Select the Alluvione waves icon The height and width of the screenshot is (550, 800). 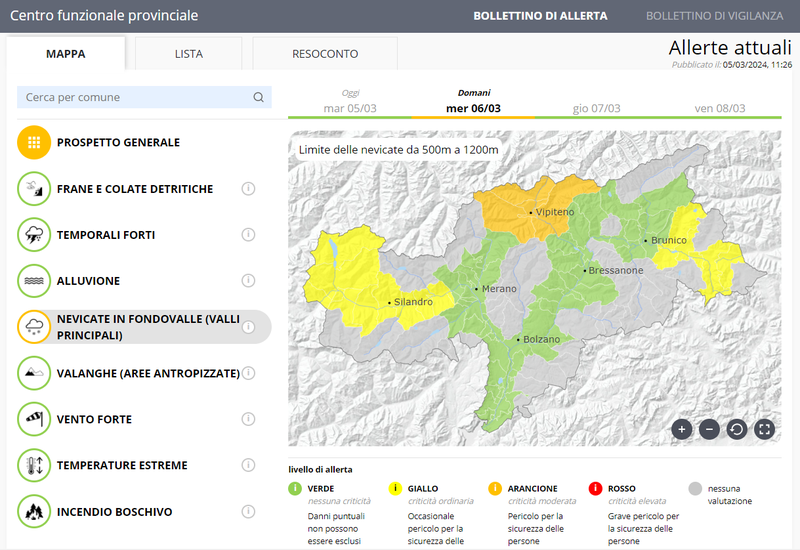[x=34, y=281]
